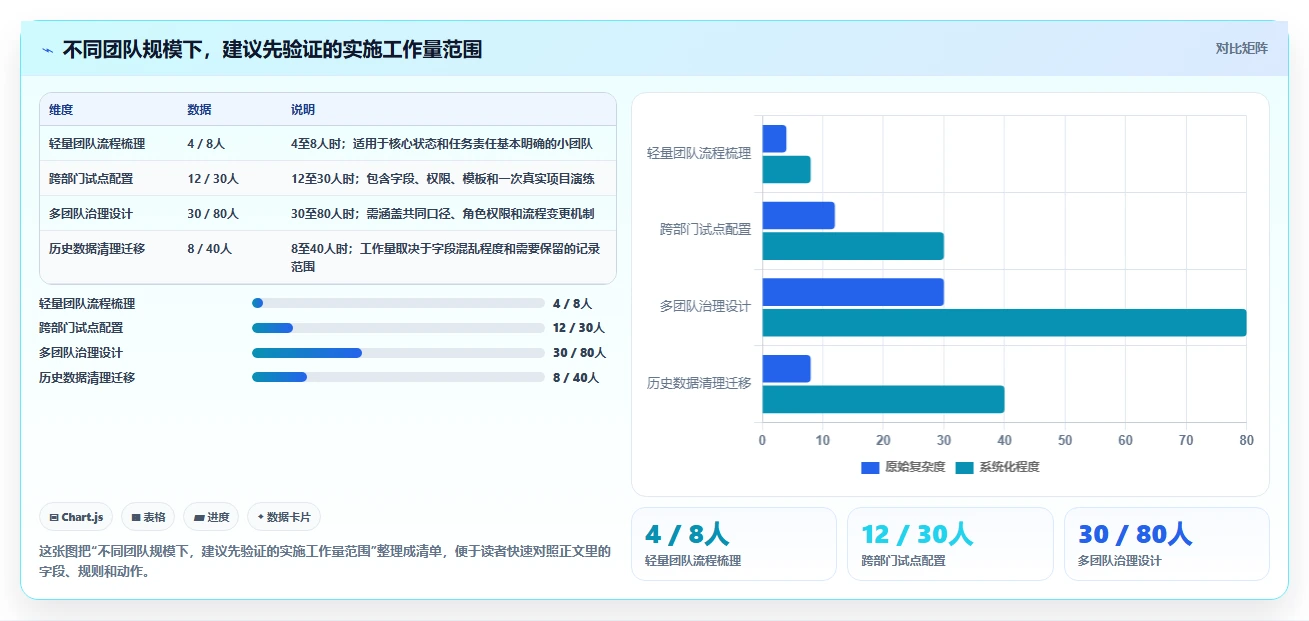Click the chart axis label 跨部门试点配置
Image resolution: width=1309 pixels, height=621 pixels.
pos(705,230)
